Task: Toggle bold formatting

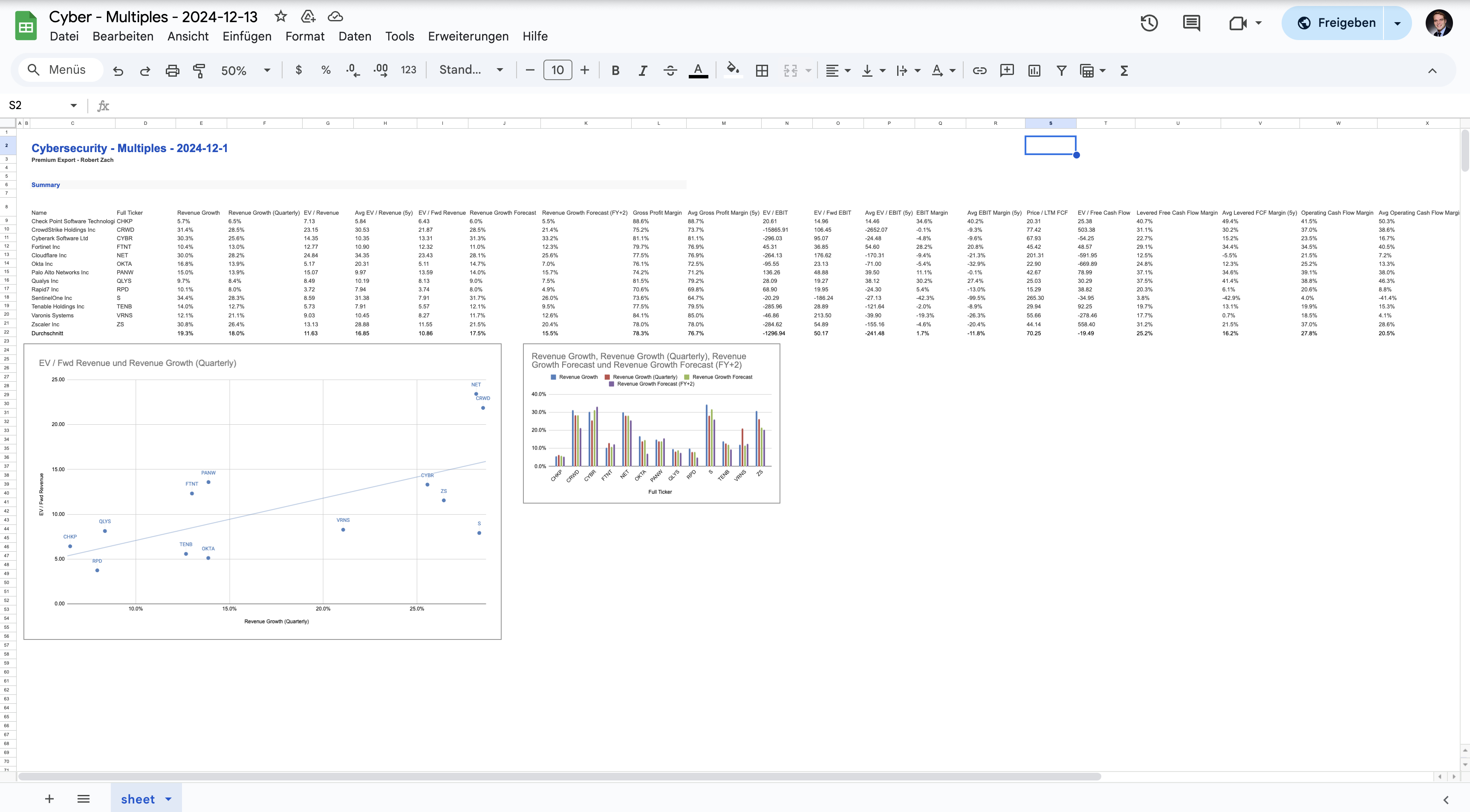Action: point(615,71)
